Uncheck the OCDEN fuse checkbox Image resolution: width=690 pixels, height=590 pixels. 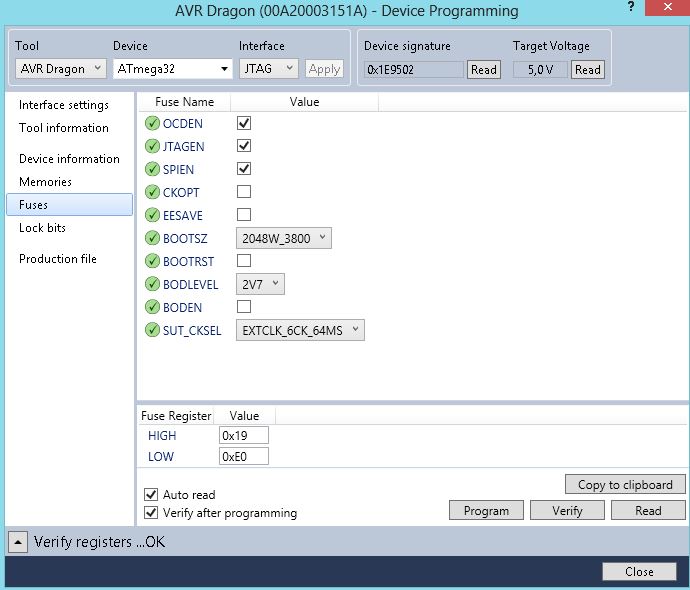(x=244, y=123)
